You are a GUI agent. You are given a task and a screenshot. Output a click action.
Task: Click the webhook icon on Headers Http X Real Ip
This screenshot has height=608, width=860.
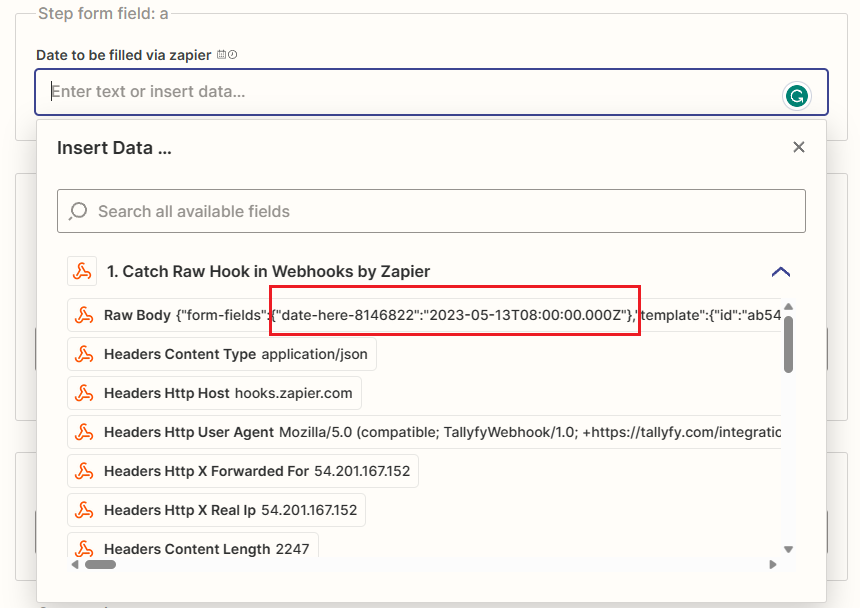coord(85,510)
